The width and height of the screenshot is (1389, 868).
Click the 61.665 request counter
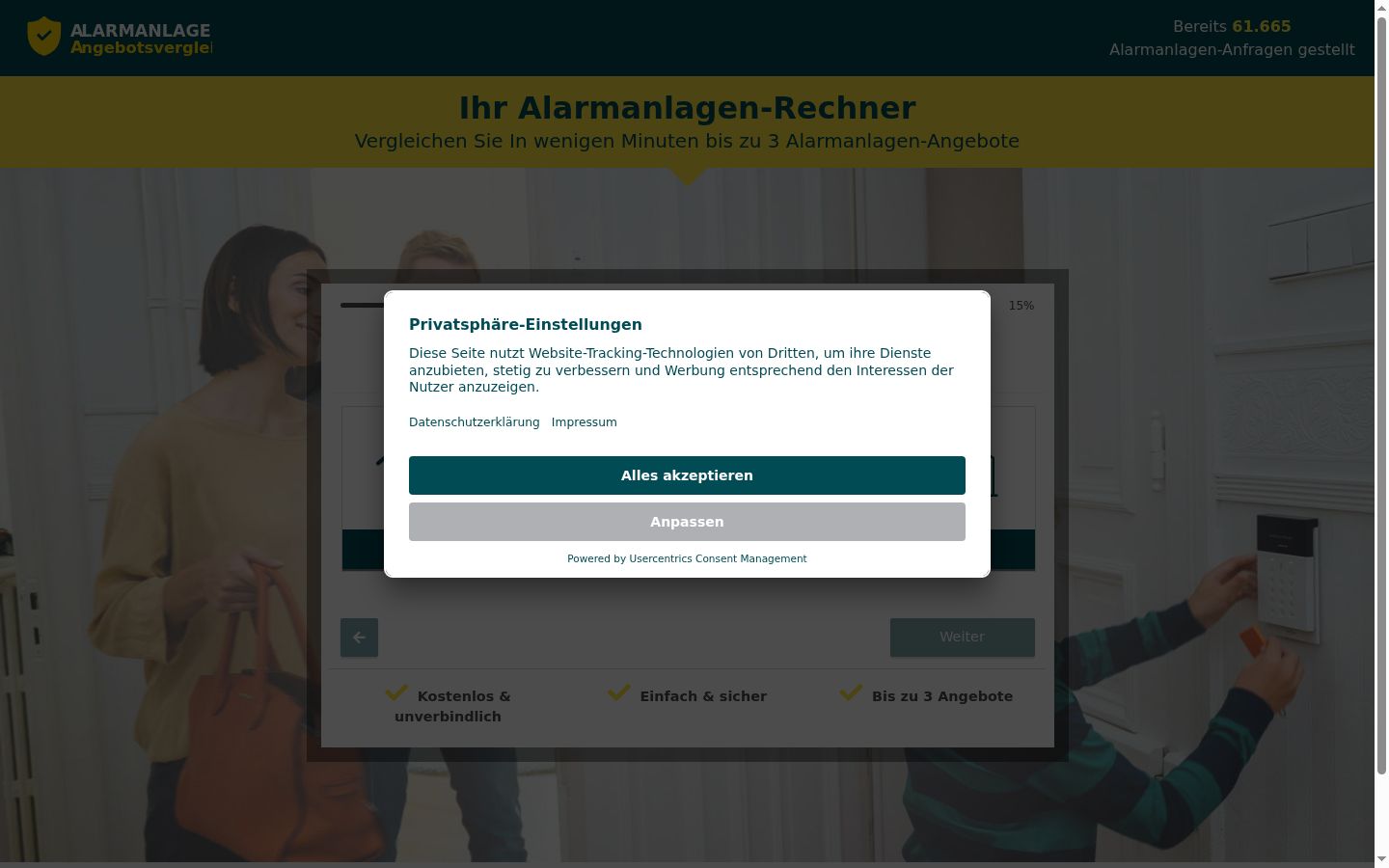(x=1262, y=26)
